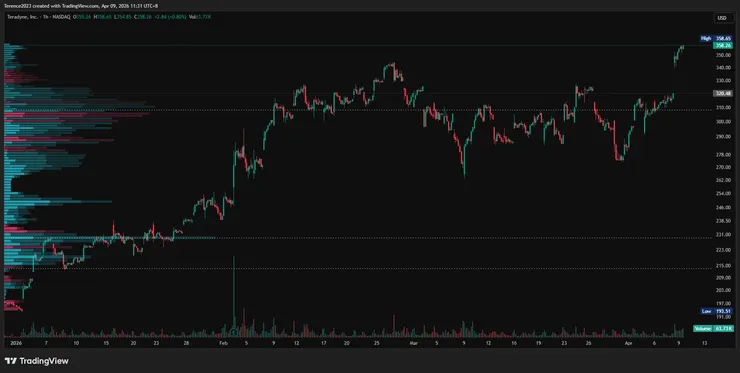Click the 2026 label on time axis
Viewport: 740px width, 373px height.
[16, 343]
